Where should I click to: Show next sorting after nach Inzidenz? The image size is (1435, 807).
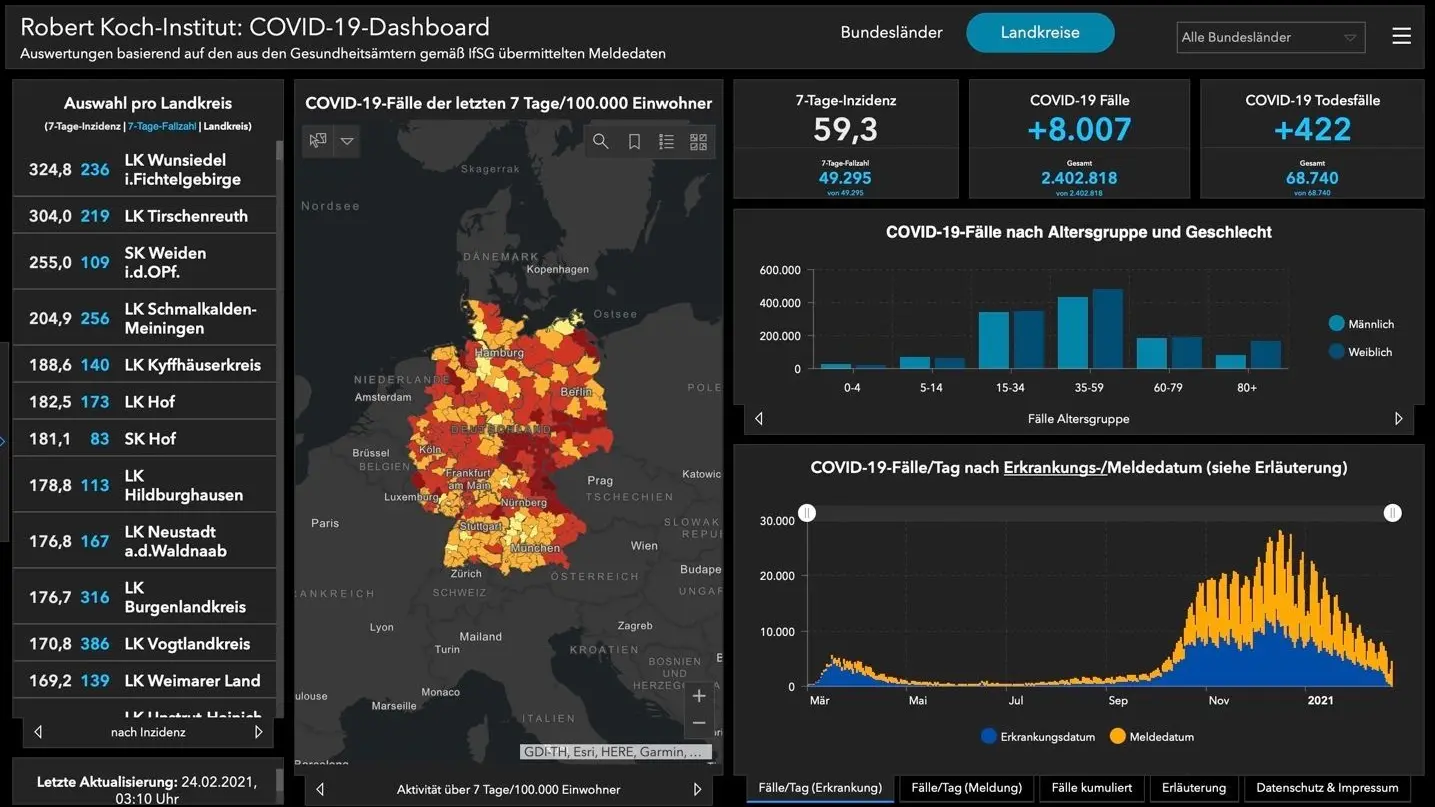(258, 732)
